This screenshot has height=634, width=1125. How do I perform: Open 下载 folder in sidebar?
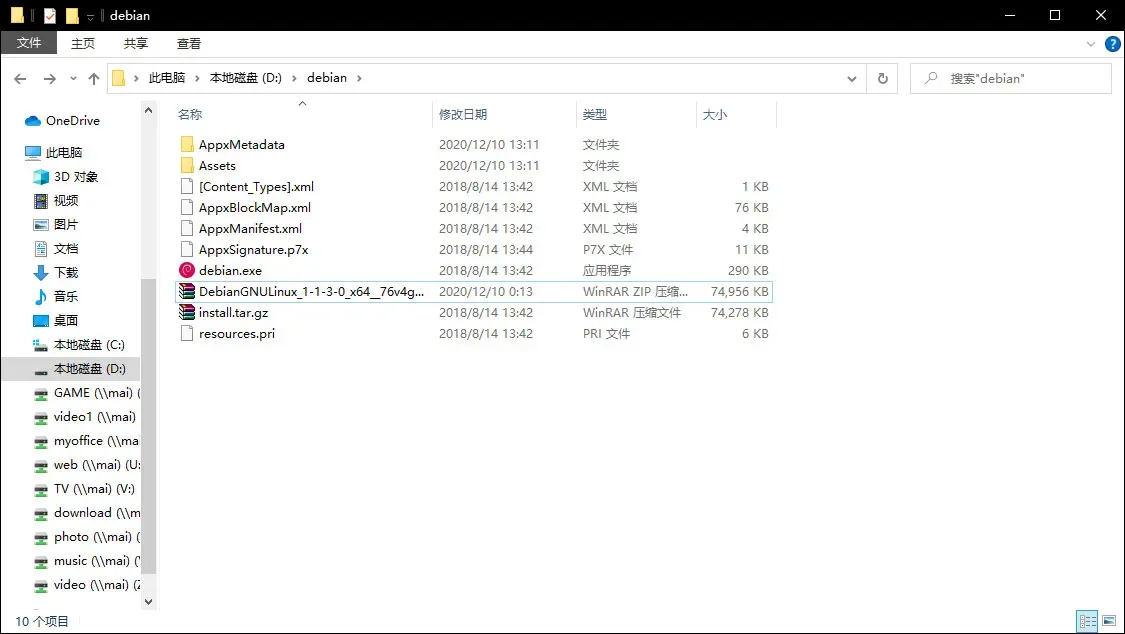[x=56, y=273]
